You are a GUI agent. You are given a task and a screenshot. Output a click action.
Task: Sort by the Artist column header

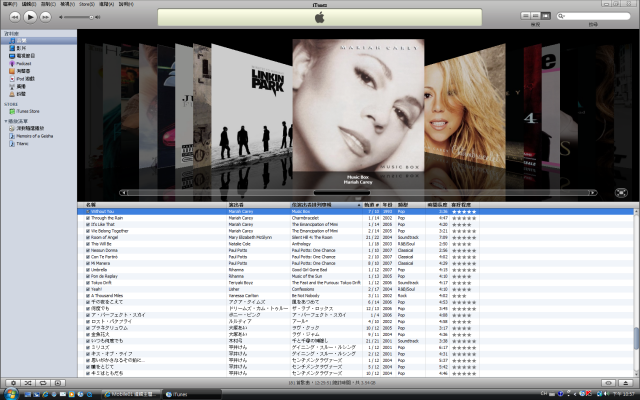258,205
